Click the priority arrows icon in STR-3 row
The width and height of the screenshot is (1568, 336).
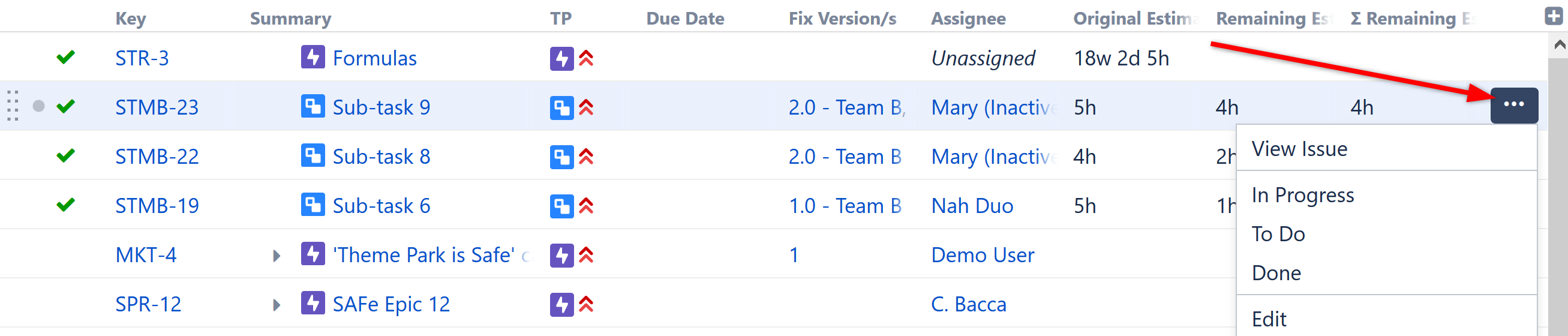585,58
